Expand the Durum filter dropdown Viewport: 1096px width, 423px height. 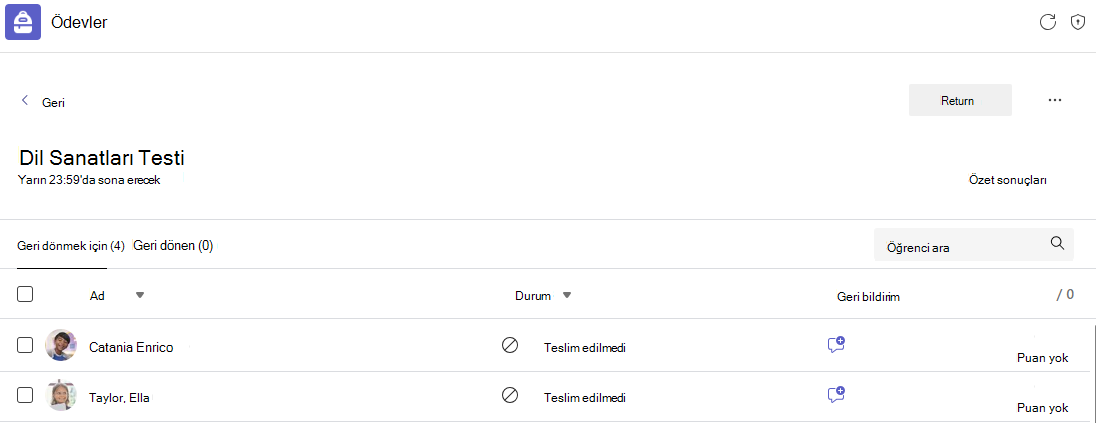(x=567, y=296)
